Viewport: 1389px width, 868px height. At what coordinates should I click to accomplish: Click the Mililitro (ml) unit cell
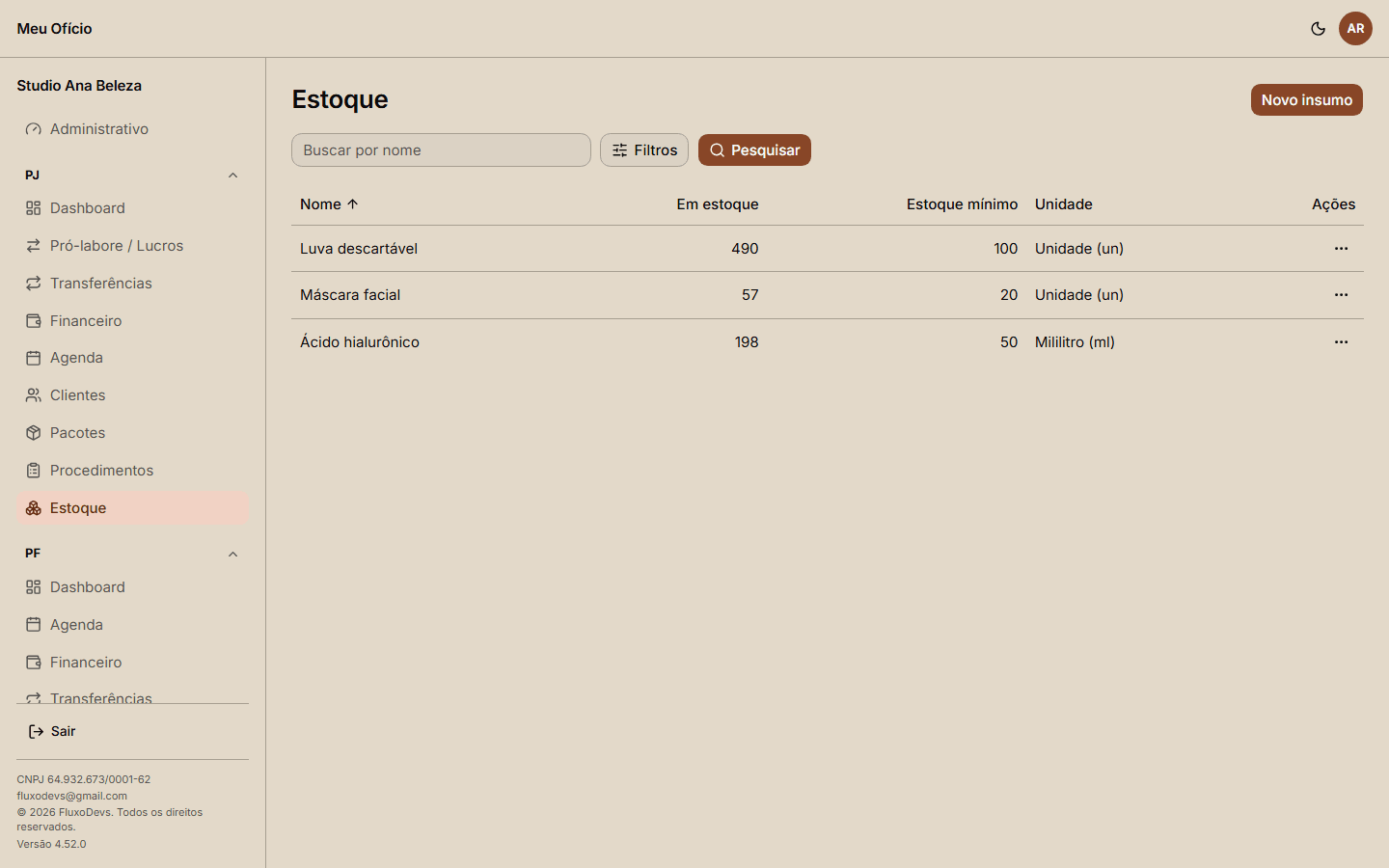point(1075,342)
